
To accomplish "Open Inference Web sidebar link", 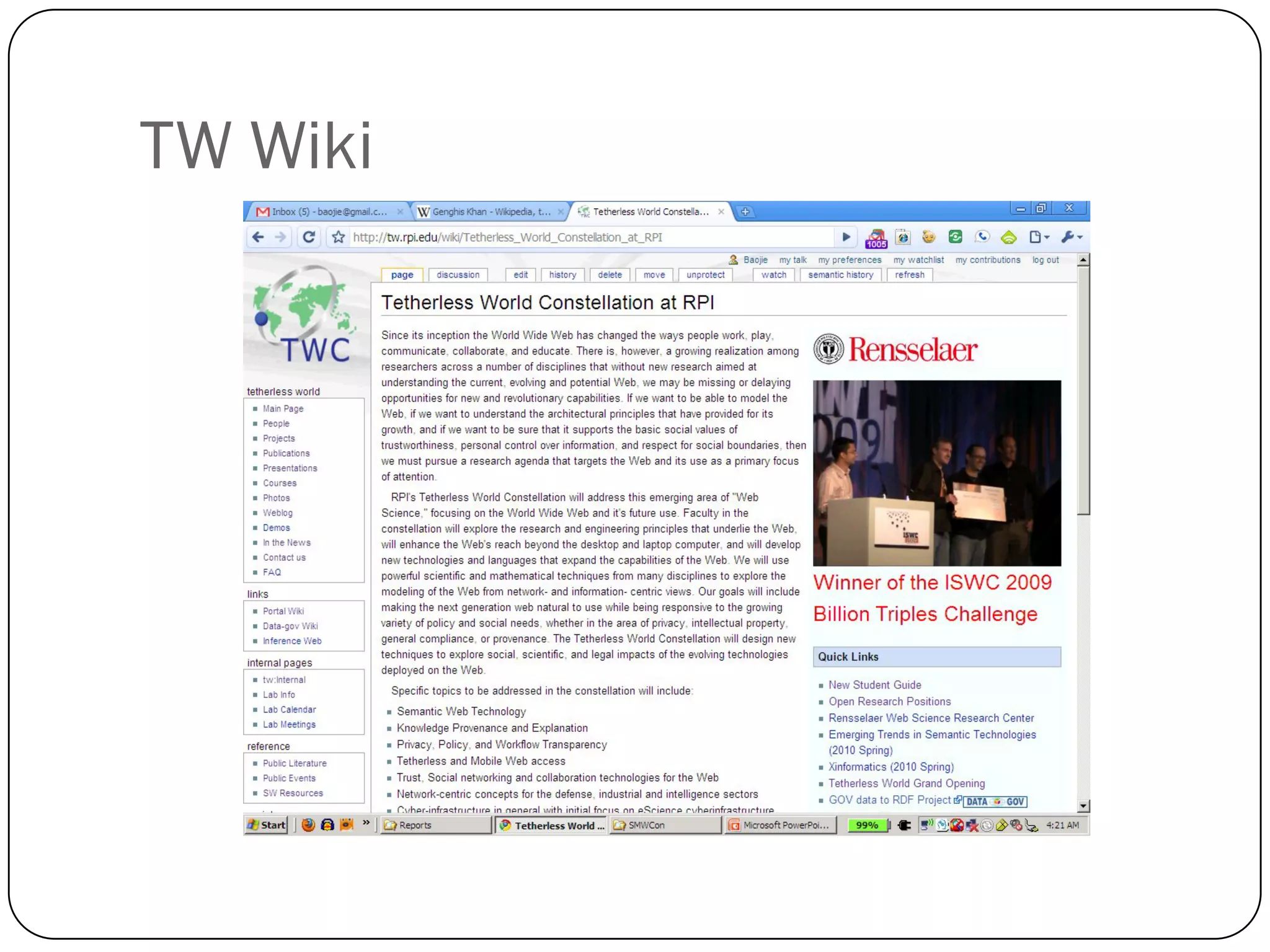I will (292, 641).
